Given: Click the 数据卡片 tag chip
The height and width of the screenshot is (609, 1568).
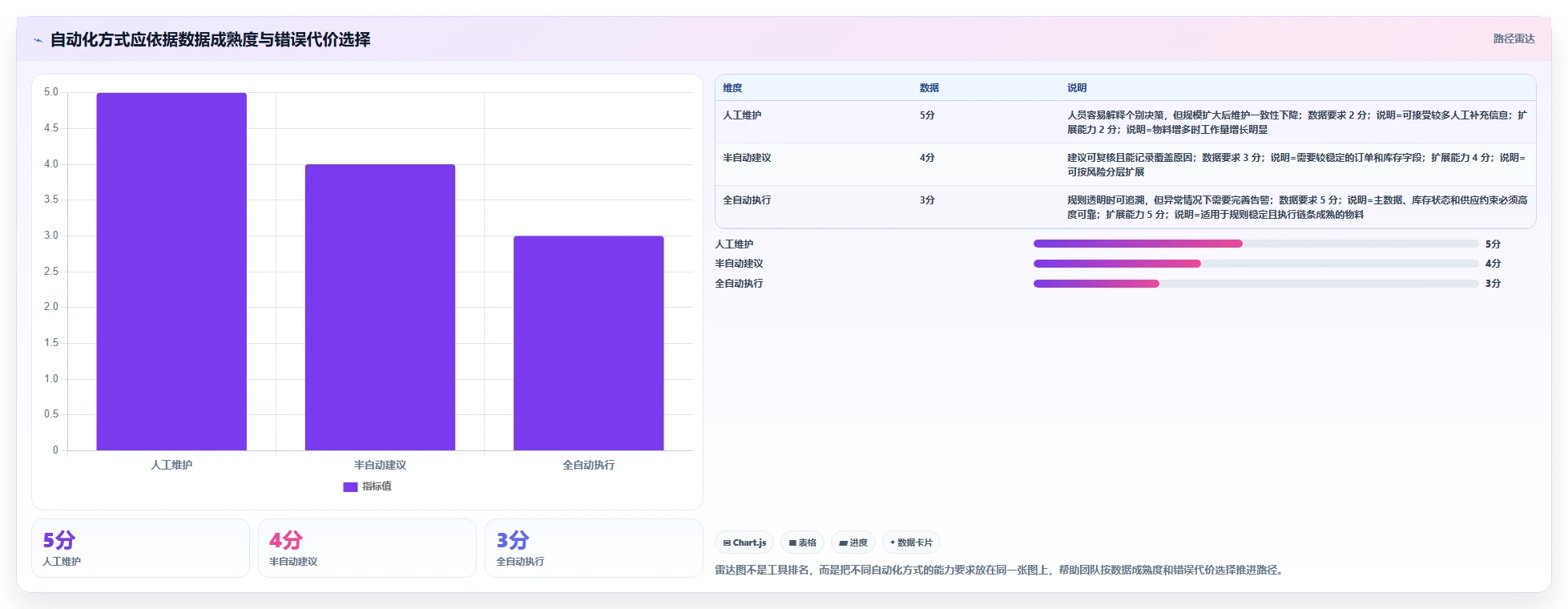Looking at the screenshot, I should [911, 542].
